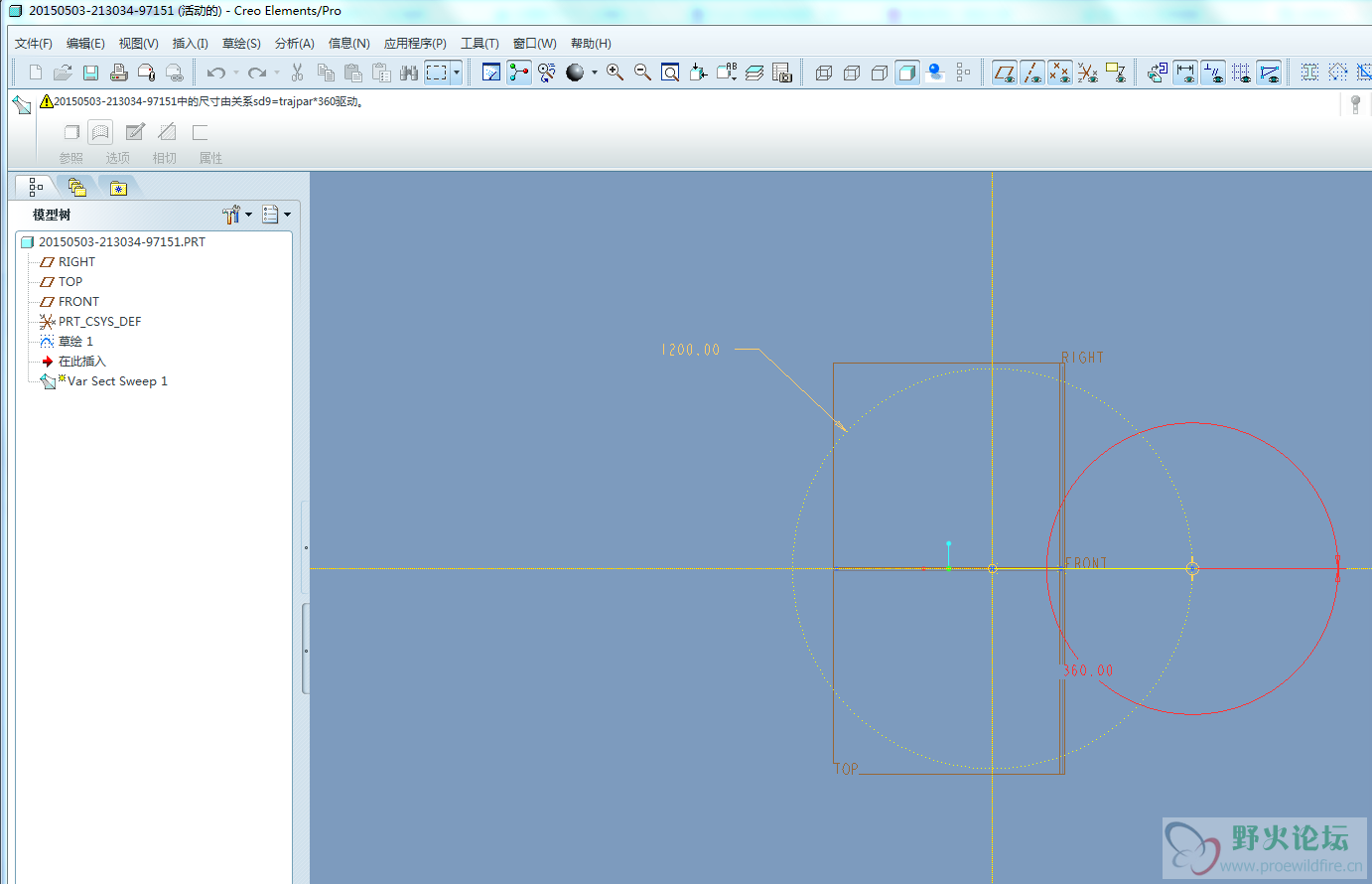
Task: Switch to the Favorites navigator tab
Action: (x=118, y=188)
